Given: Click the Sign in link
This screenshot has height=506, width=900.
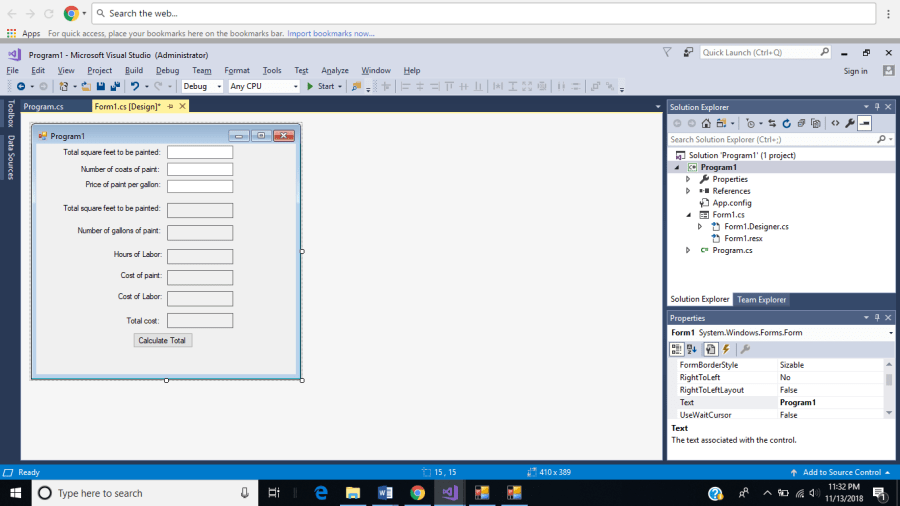Looking at the screenshot, I should pos(855,71).
